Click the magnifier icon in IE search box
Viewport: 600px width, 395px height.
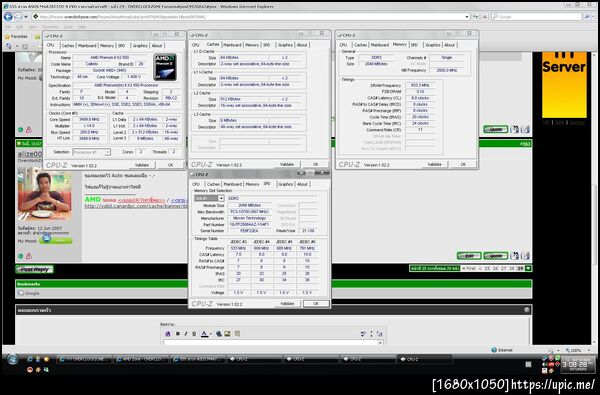pos(587,17)
